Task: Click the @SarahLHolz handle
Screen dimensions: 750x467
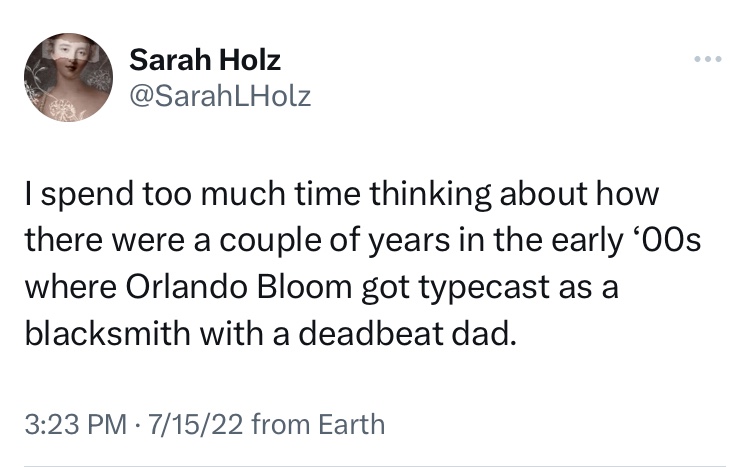Action: point(220,95)
